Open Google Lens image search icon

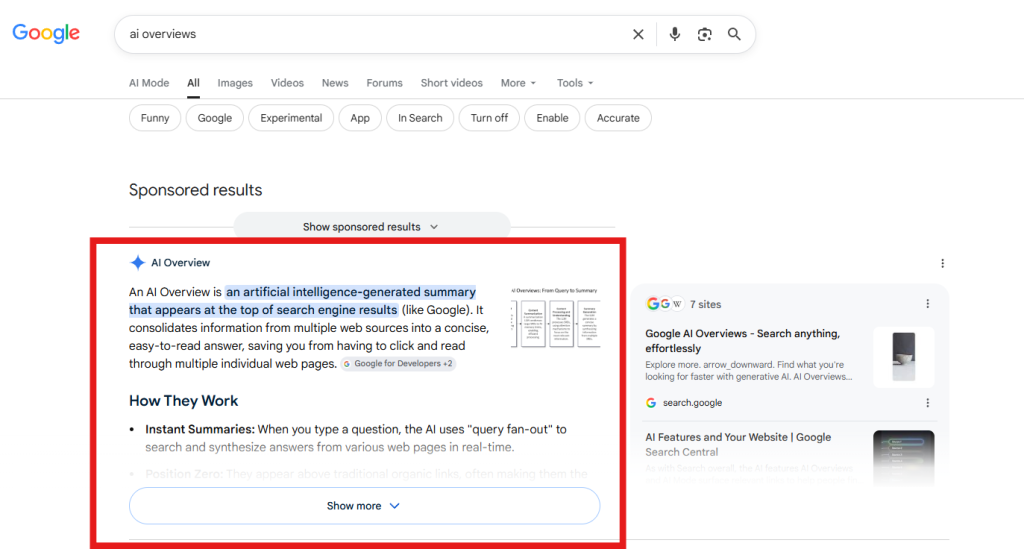704,35
